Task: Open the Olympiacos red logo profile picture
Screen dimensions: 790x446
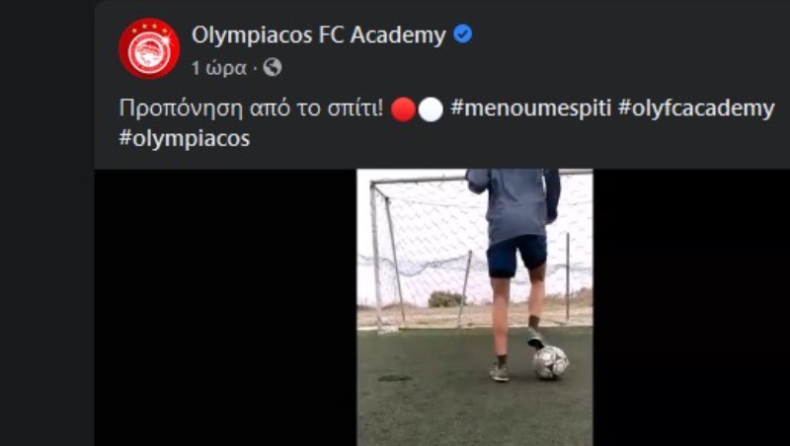Action: click(149, 48)
